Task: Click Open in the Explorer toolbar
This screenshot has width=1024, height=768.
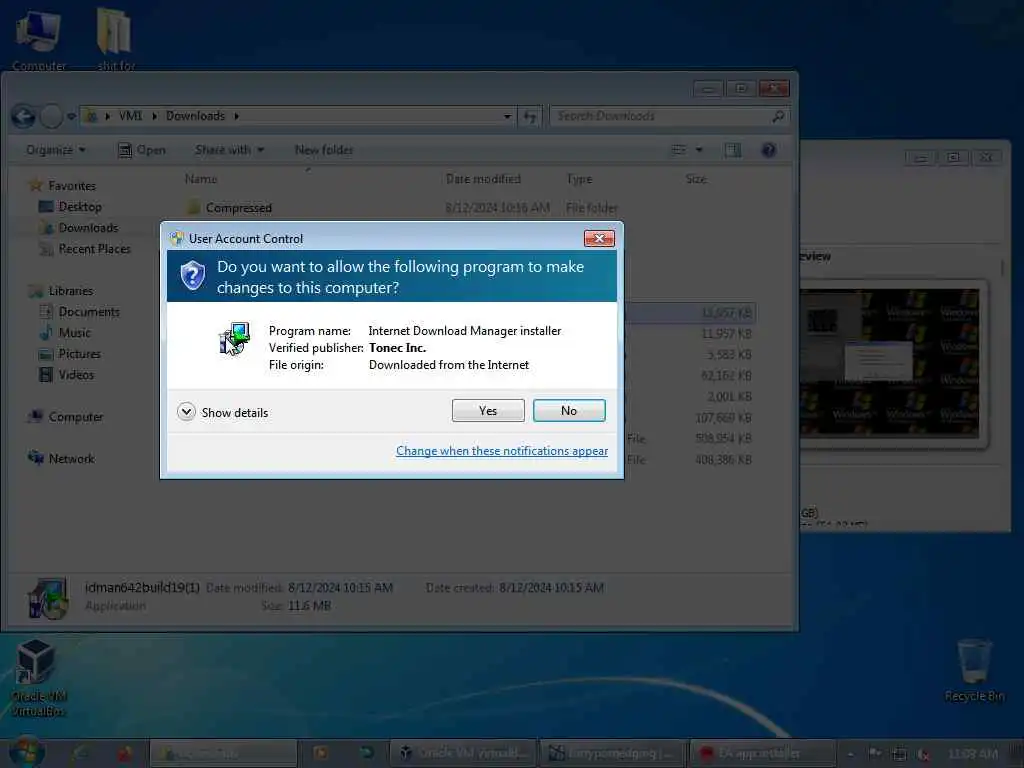Action: pyautogui.click(x=142, y=150)
